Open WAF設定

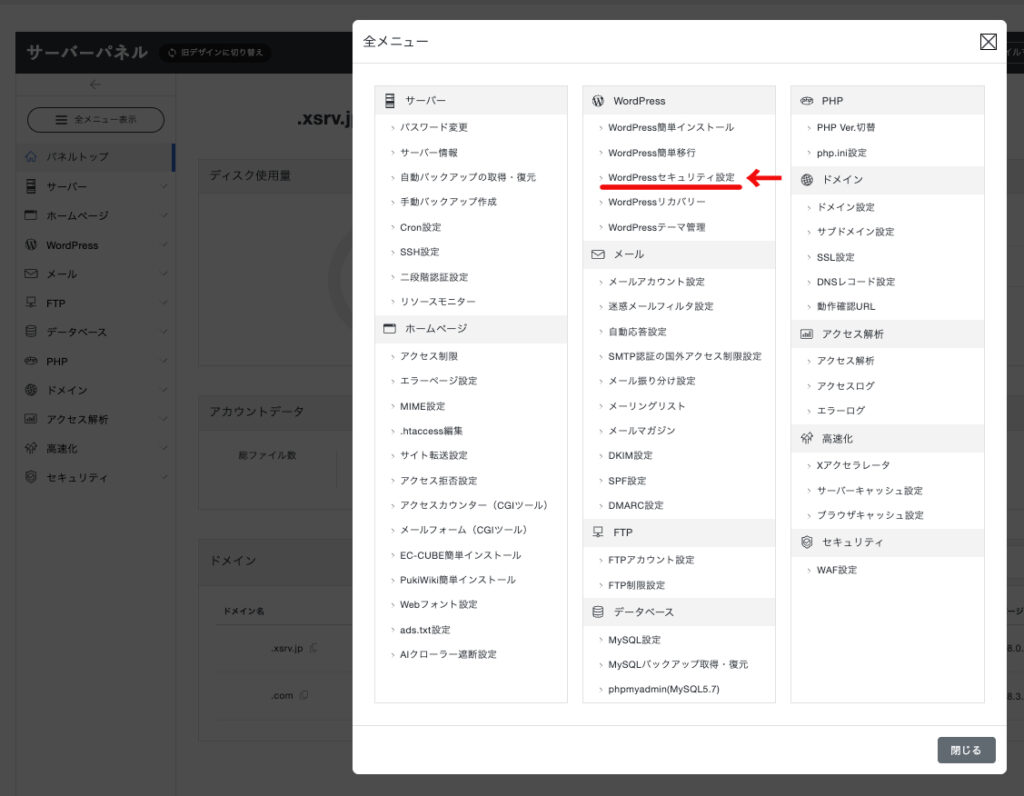pyautogui.click(x=837, y=570)
